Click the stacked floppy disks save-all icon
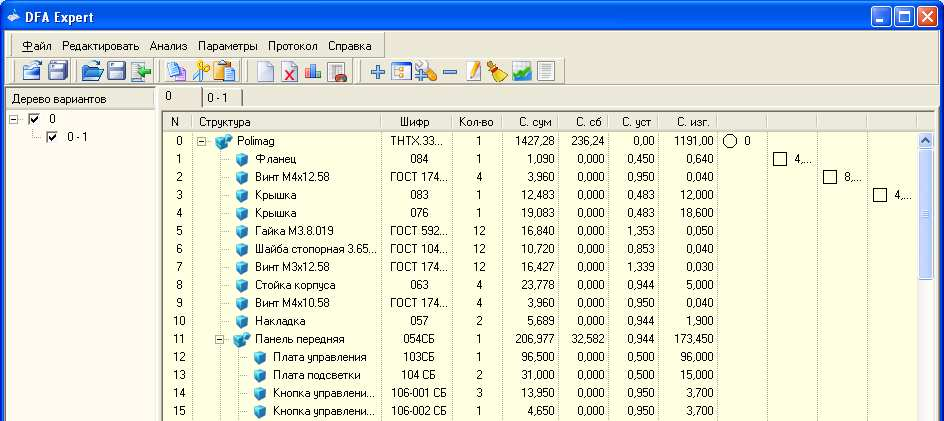Image resolution: width=944 pixels, height=421 pixels. tap(58, 71)
